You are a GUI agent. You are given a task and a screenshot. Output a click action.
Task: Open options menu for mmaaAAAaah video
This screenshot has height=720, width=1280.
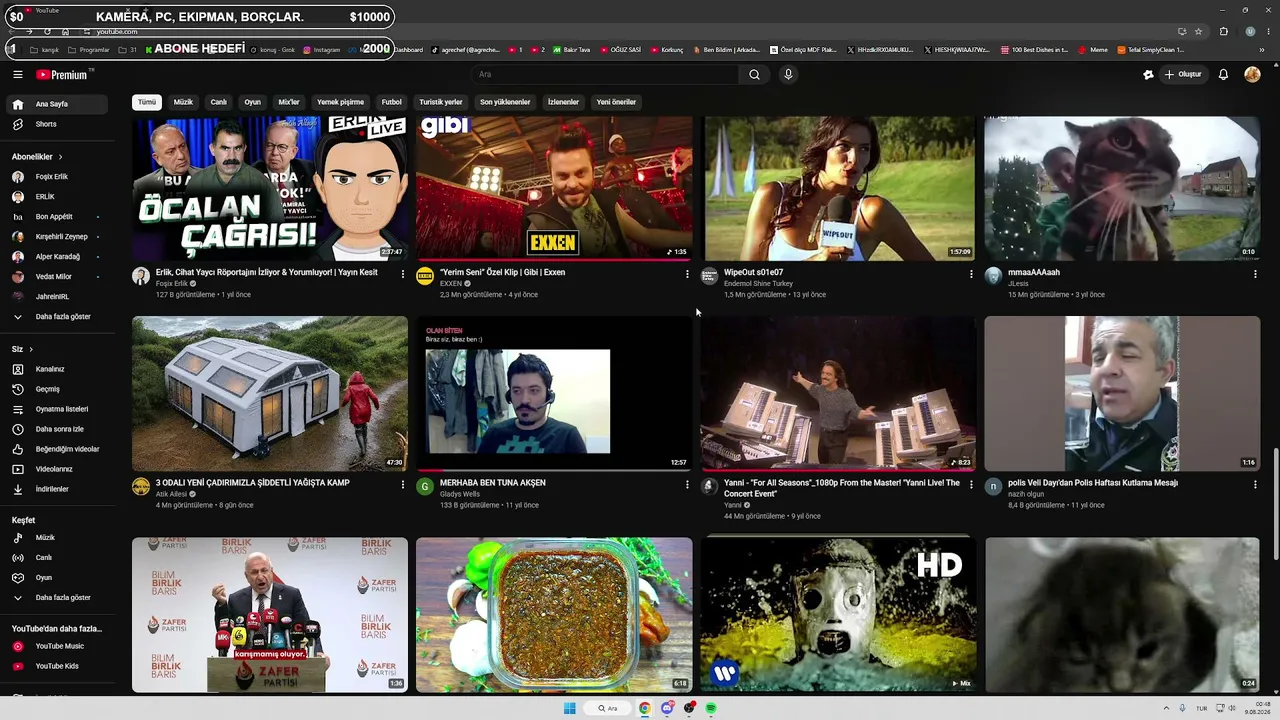pyautogui.click(x=1255, y=274)
